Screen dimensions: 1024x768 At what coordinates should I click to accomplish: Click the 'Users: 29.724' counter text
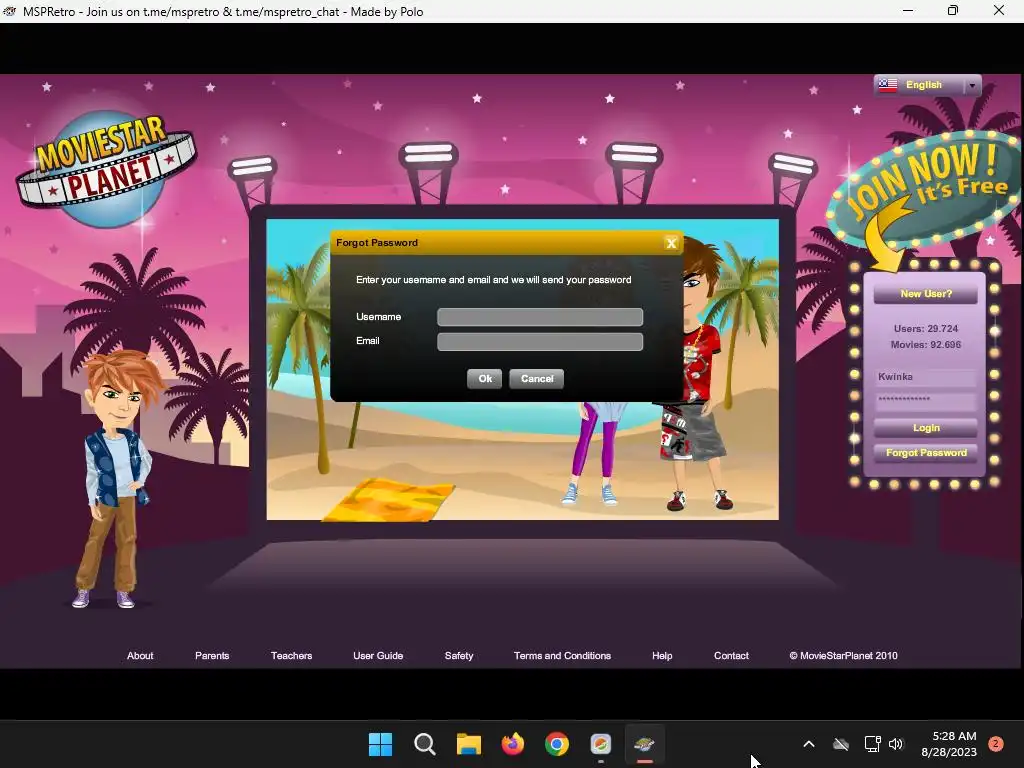tap(925, 328)
